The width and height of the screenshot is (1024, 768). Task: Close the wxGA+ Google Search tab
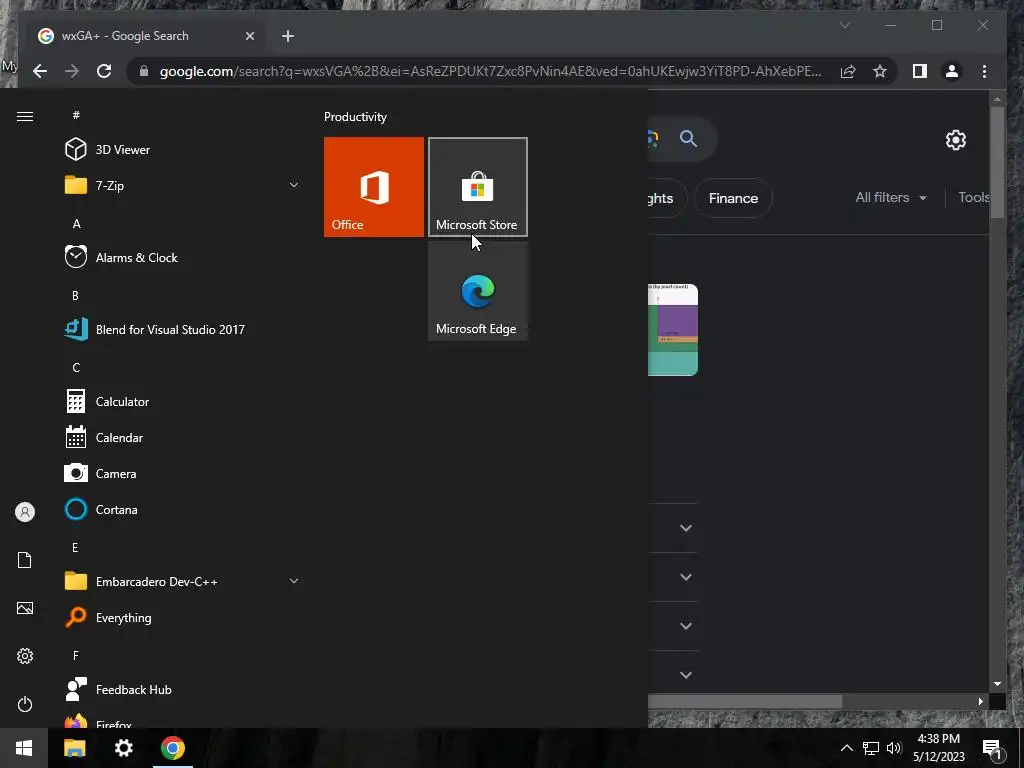[249, 36]
